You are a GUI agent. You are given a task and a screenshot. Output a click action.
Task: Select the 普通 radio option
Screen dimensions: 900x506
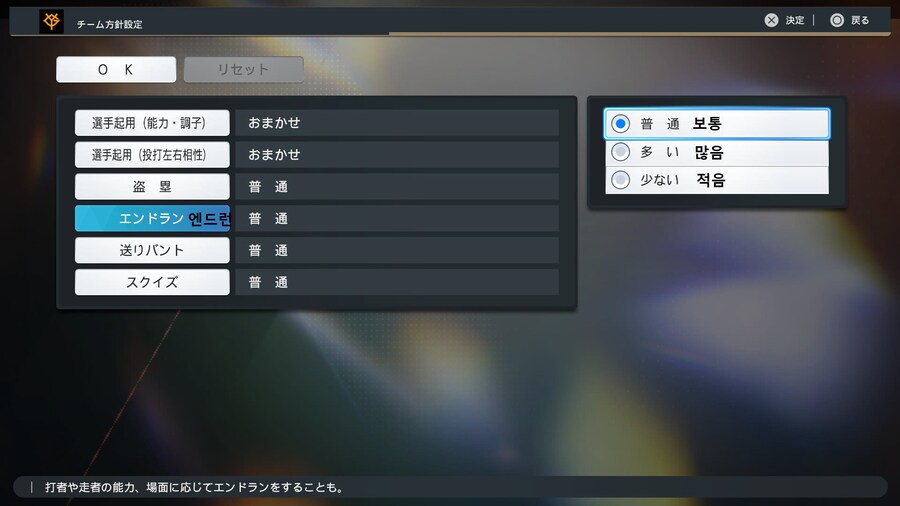click(x=621, y=124)
